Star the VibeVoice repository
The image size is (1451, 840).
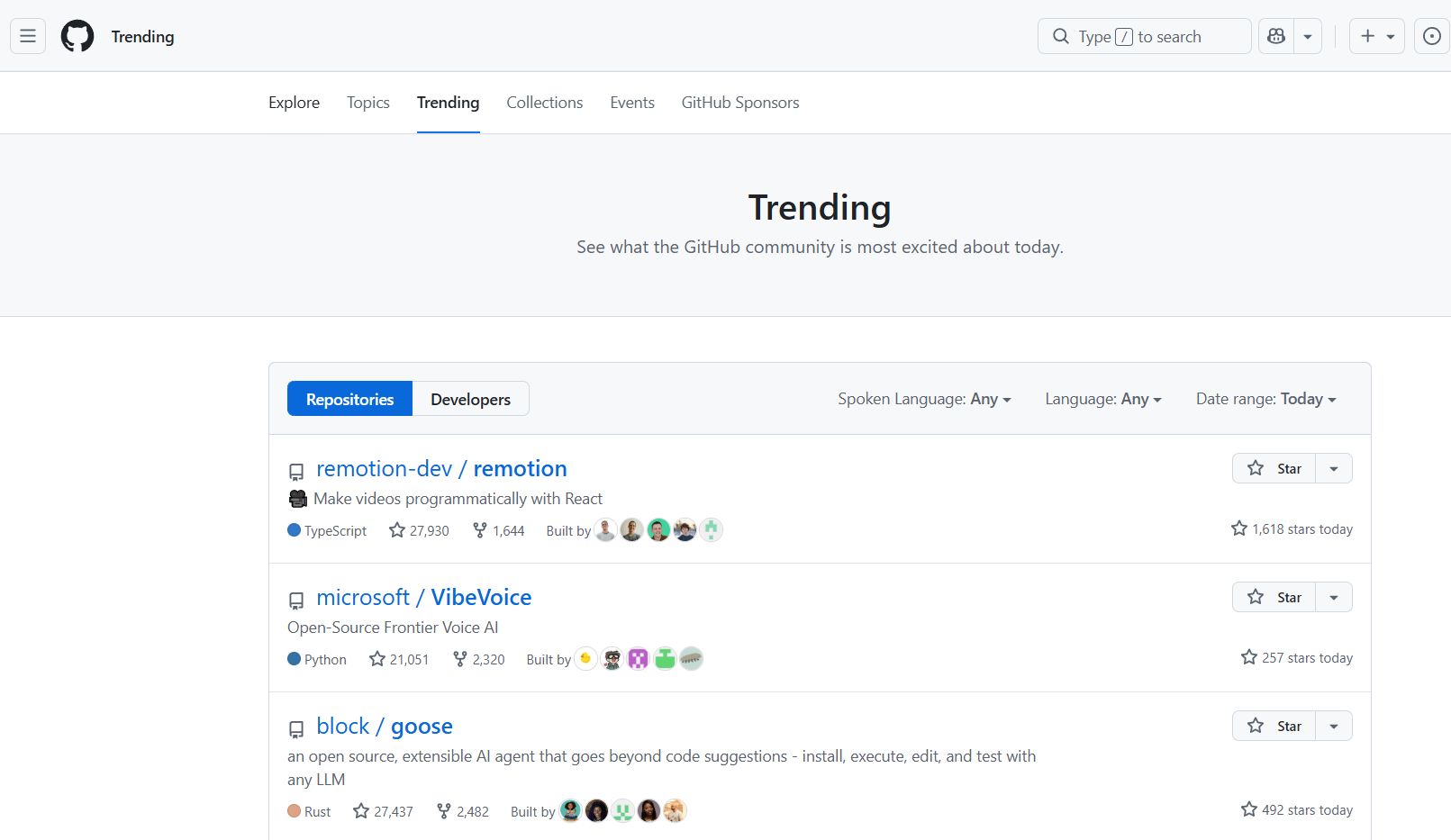(1274, 597)
